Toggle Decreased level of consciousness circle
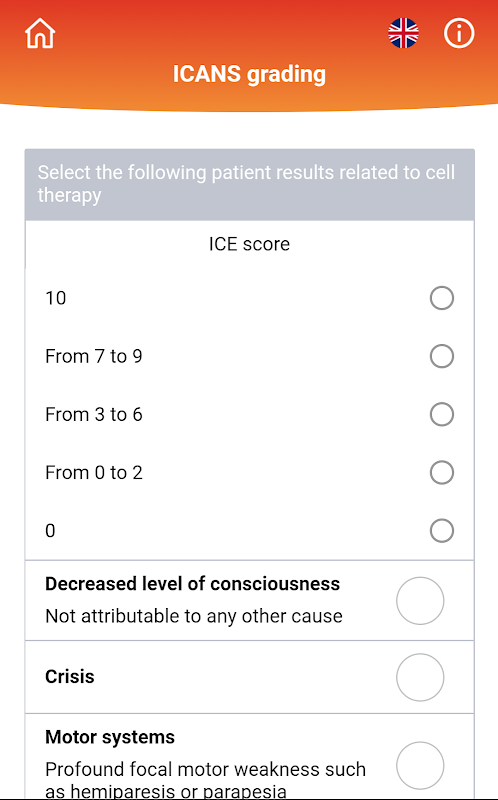The image size is (498, 800). click(420, 601)
